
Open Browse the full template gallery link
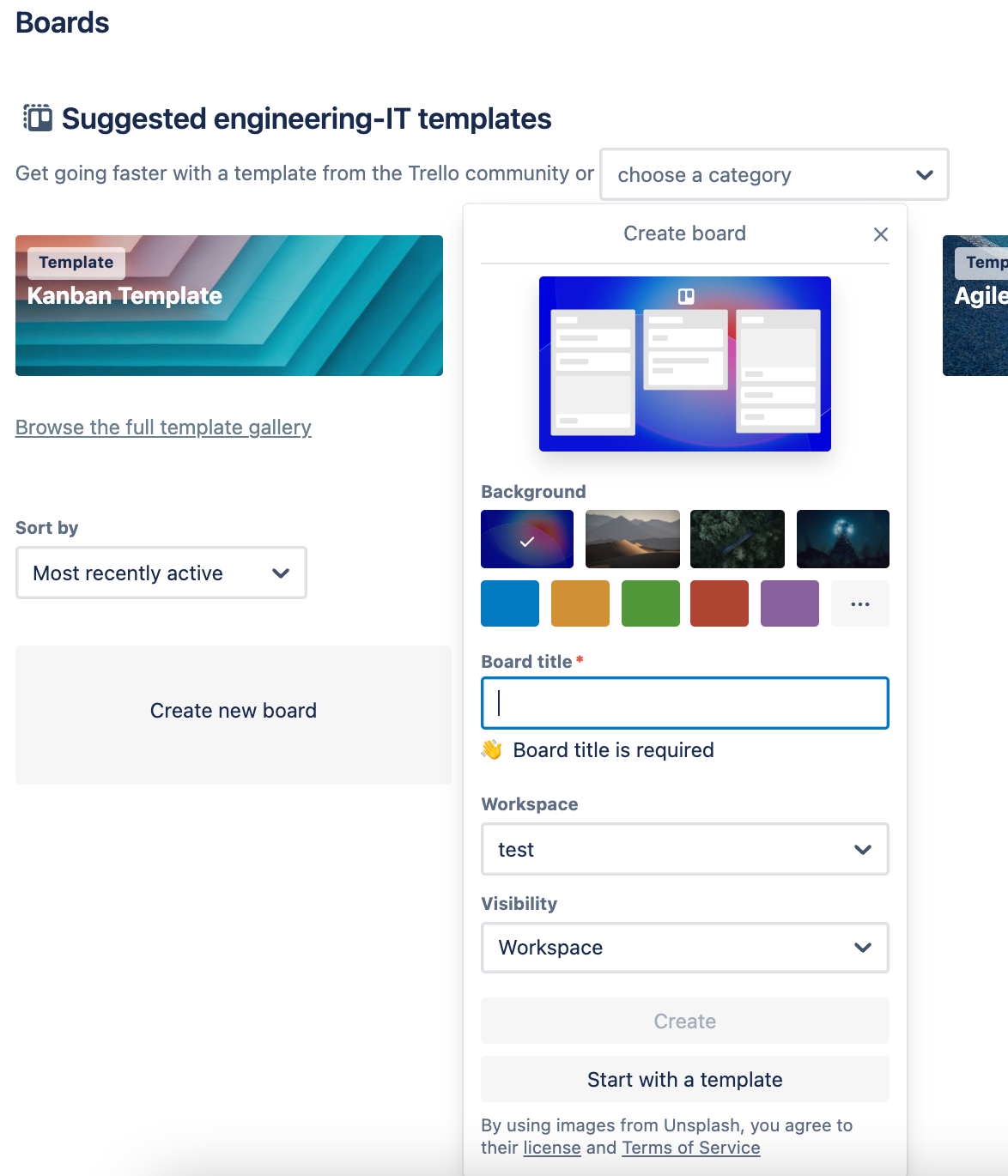click(163, 427)
